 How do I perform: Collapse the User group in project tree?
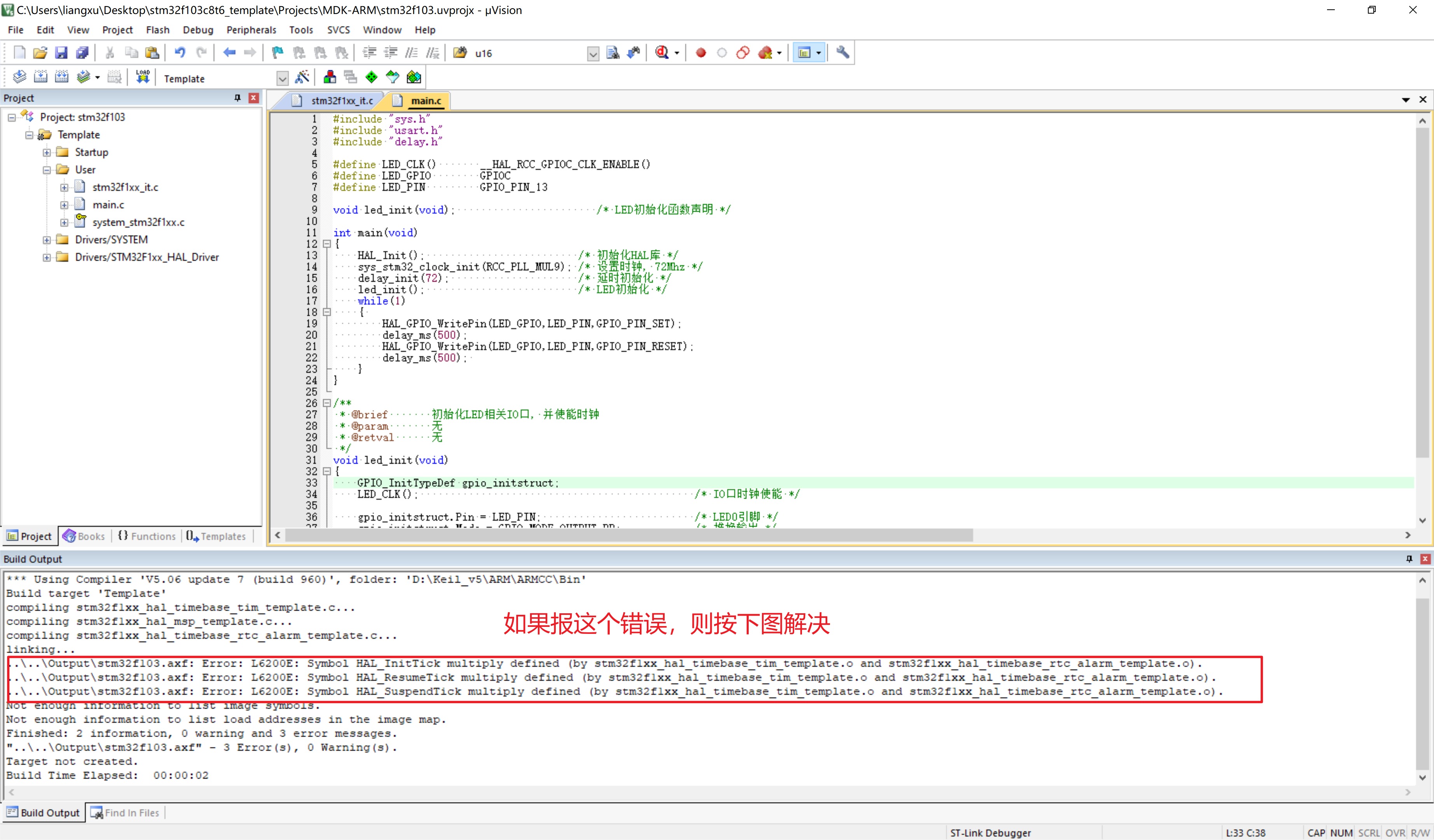[x=47, y=170]
